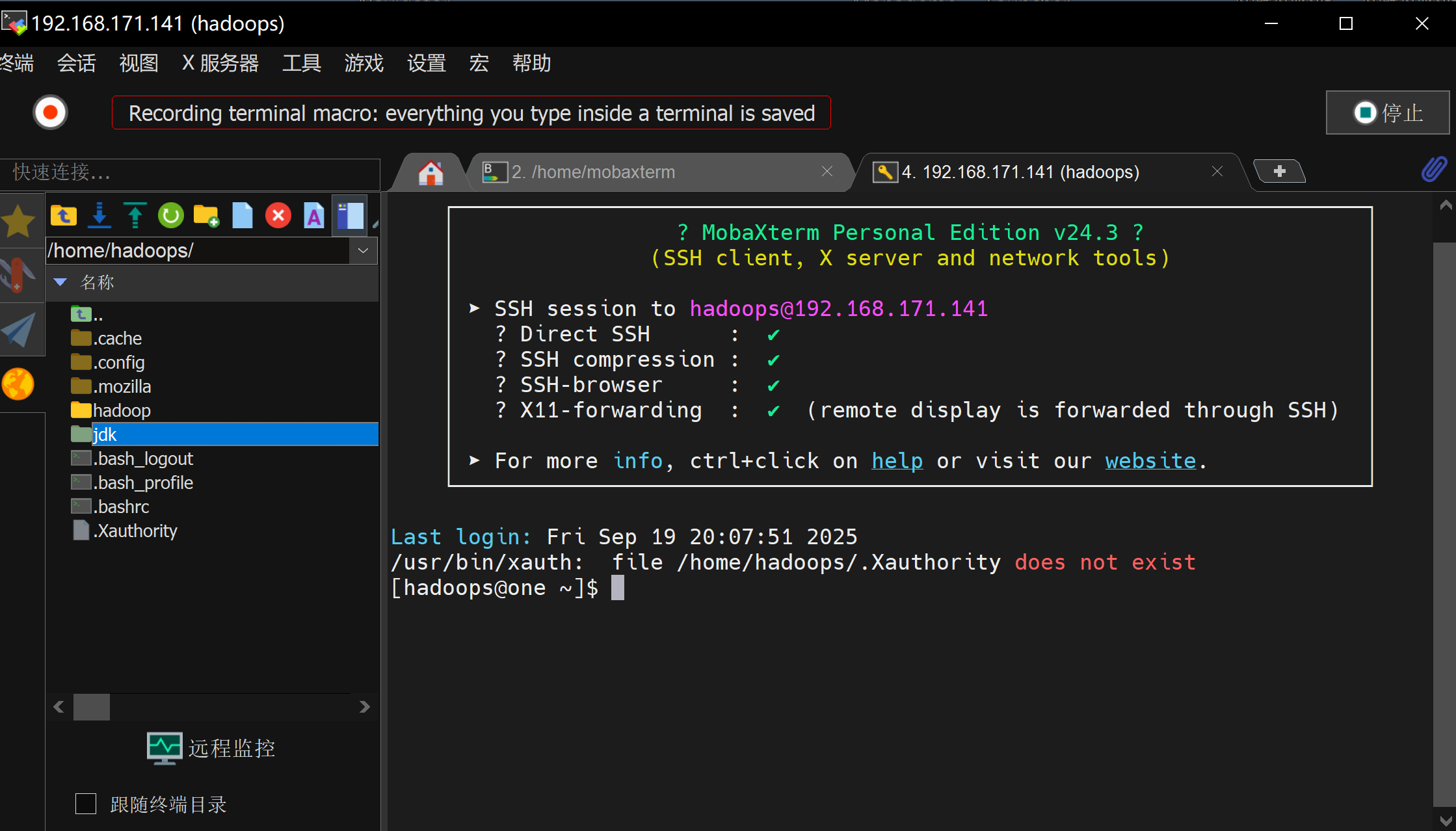Open the home tab with house icon
Viewport: 1456px width, 831px height.
pyautogui.click(x=430, y=172)
